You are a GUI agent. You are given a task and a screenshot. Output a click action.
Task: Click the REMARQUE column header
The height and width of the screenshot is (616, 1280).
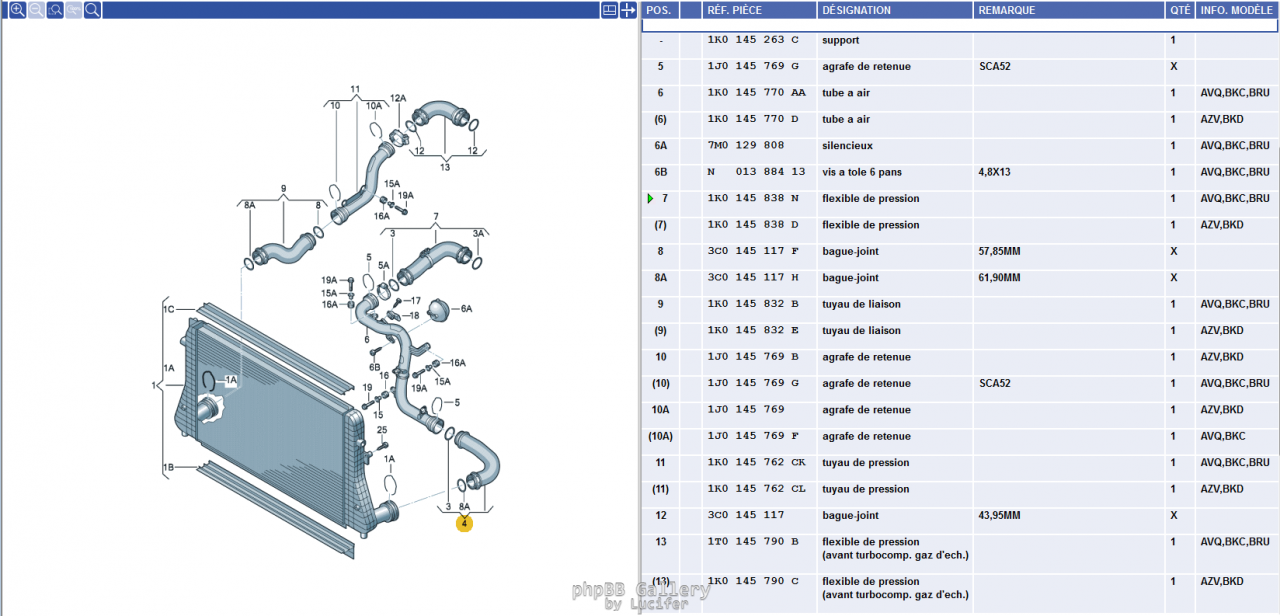(x=1007, y=10)
